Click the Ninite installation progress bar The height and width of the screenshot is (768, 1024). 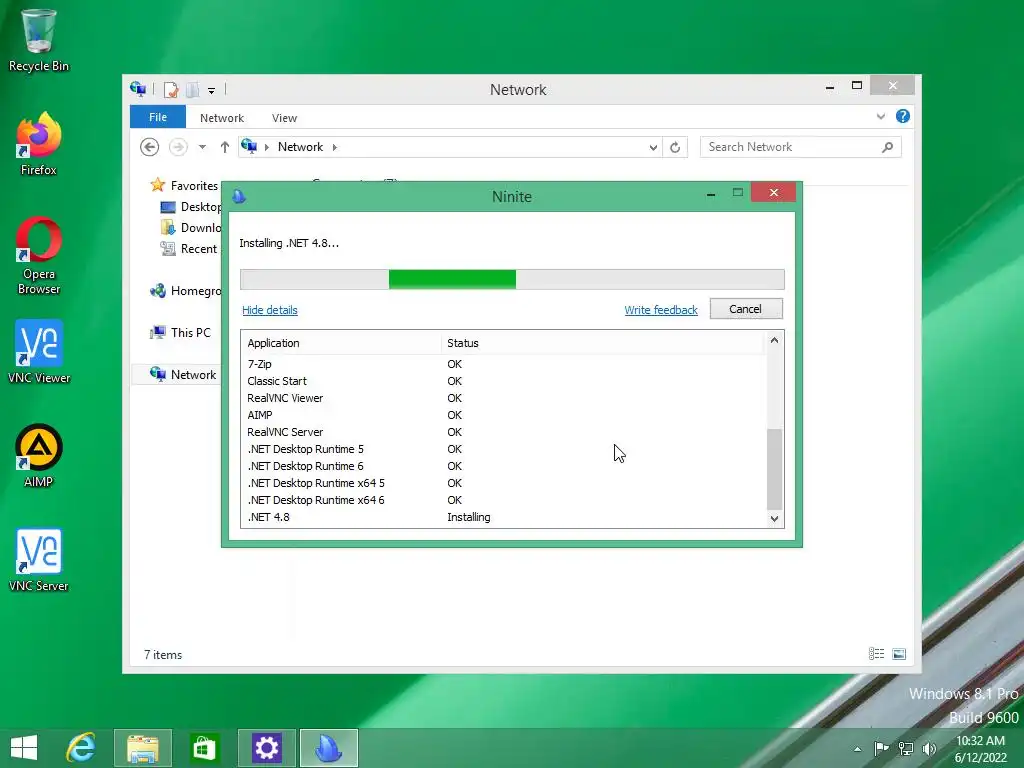512,280
